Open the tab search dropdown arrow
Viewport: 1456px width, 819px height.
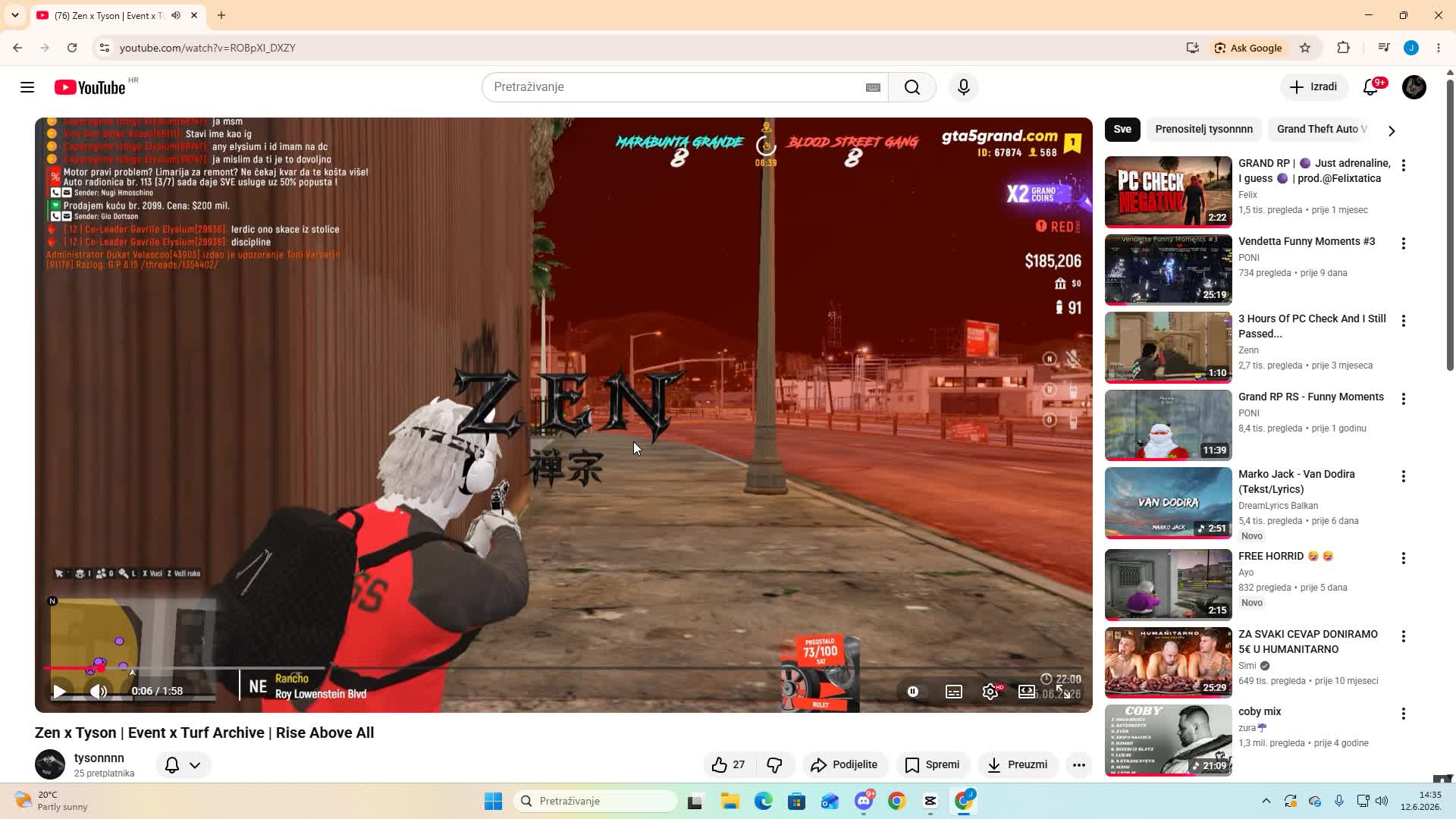click(15, 15)
